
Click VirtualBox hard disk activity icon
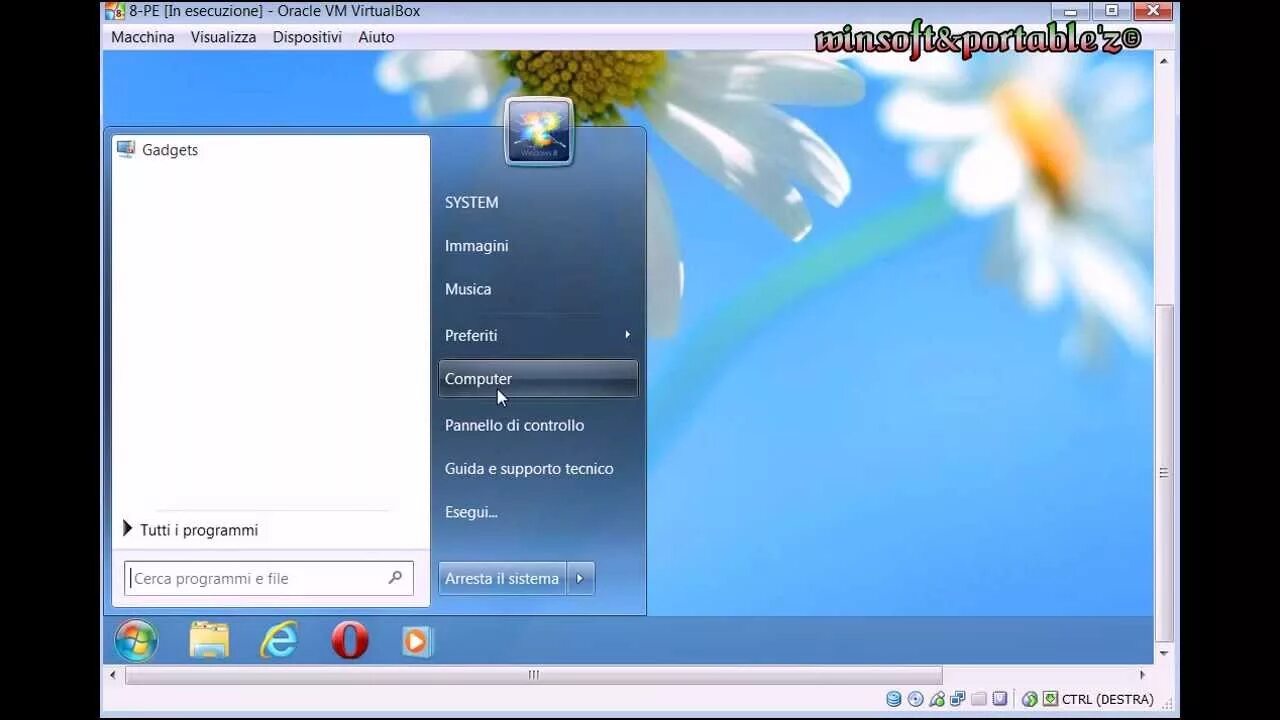[x=894, y=699]
